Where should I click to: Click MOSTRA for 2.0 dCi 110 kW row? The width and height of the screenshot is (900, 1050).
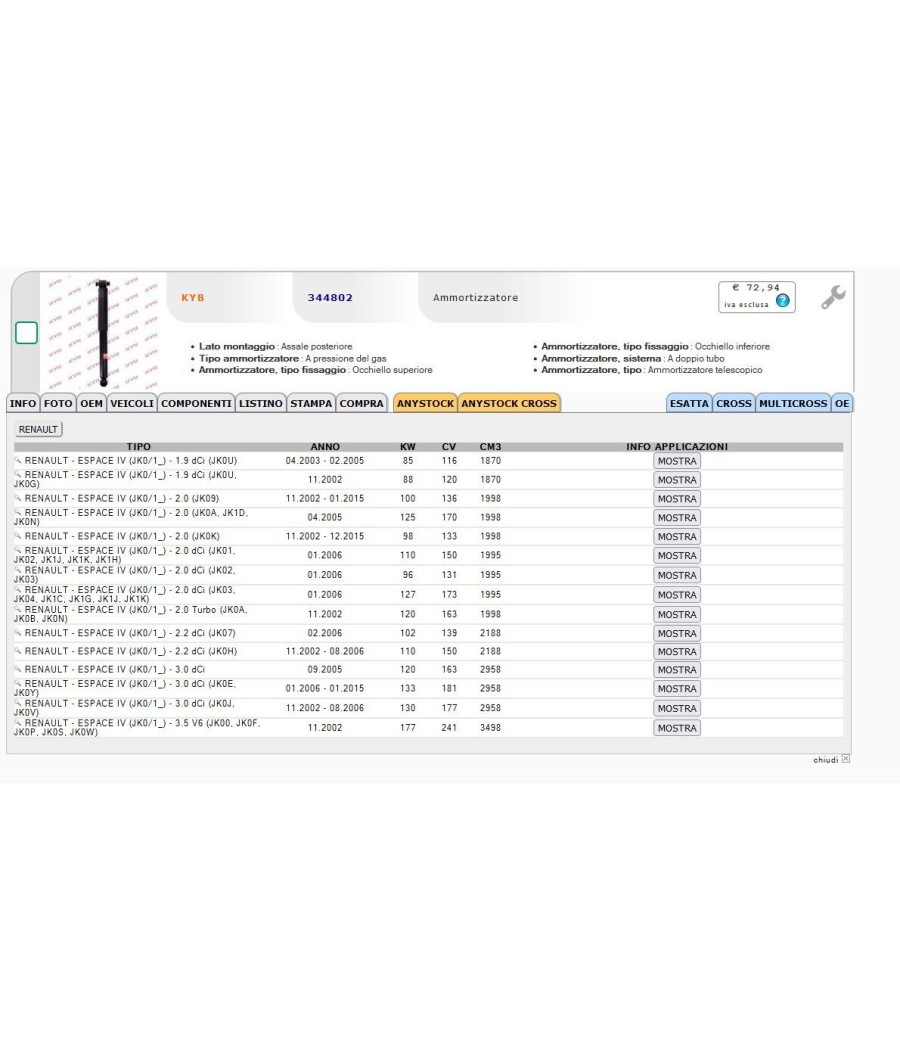click(677, 555)
